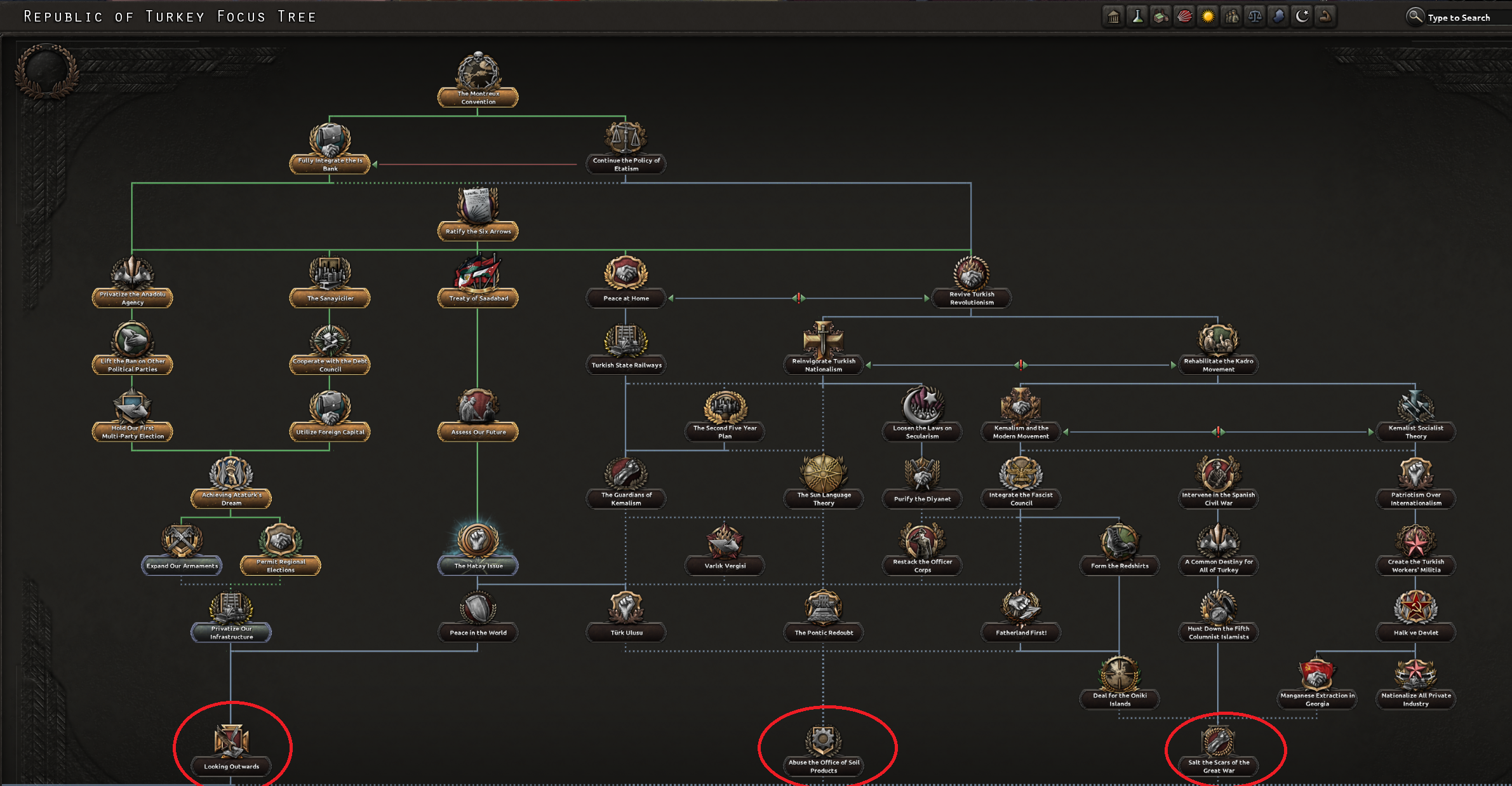Toggle the red sunburst filter icon
Screen dimensions: 1512x786
pyautogui.click(x=1184, y=16)
